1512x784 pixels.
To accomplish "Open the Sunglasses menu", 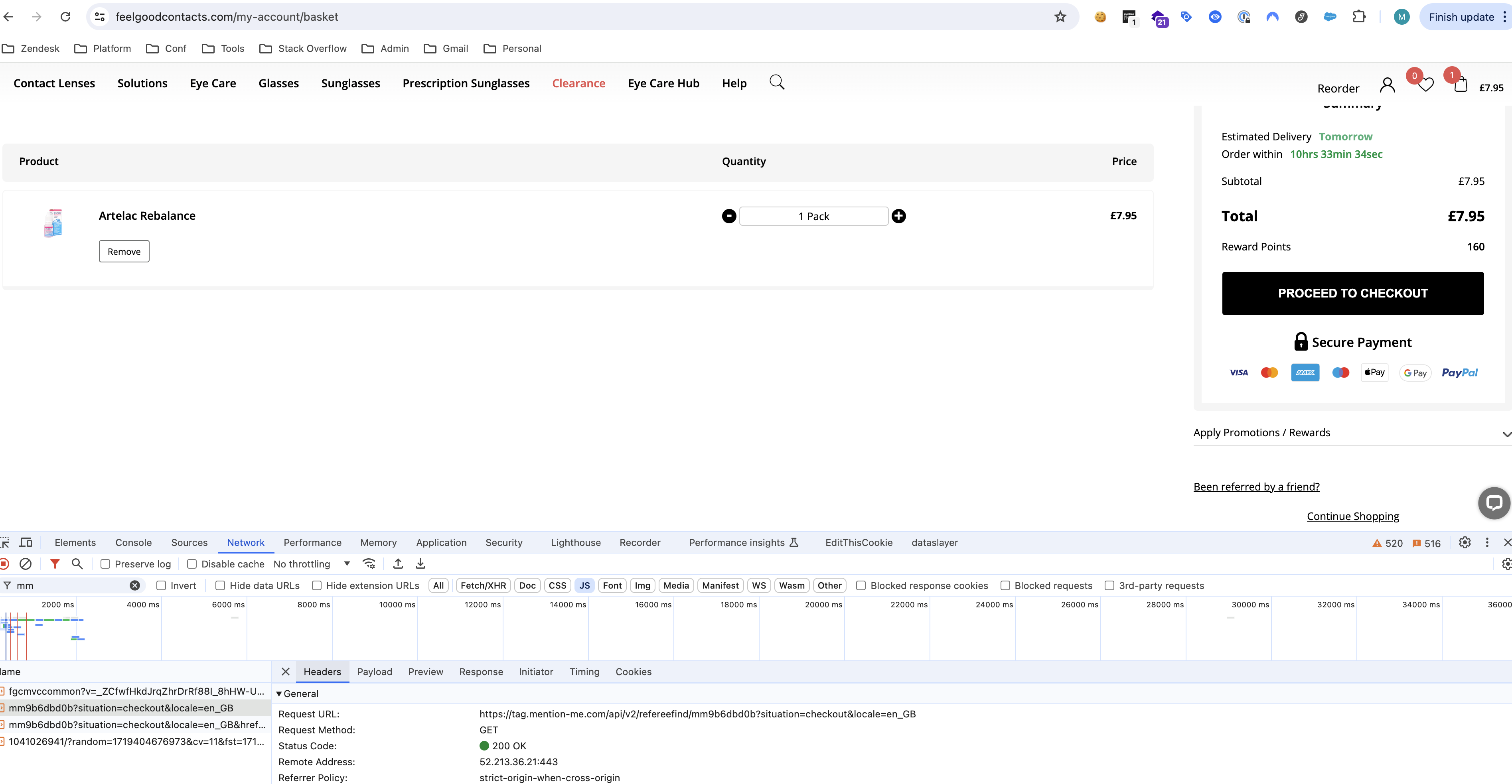I will click(350, 83).
